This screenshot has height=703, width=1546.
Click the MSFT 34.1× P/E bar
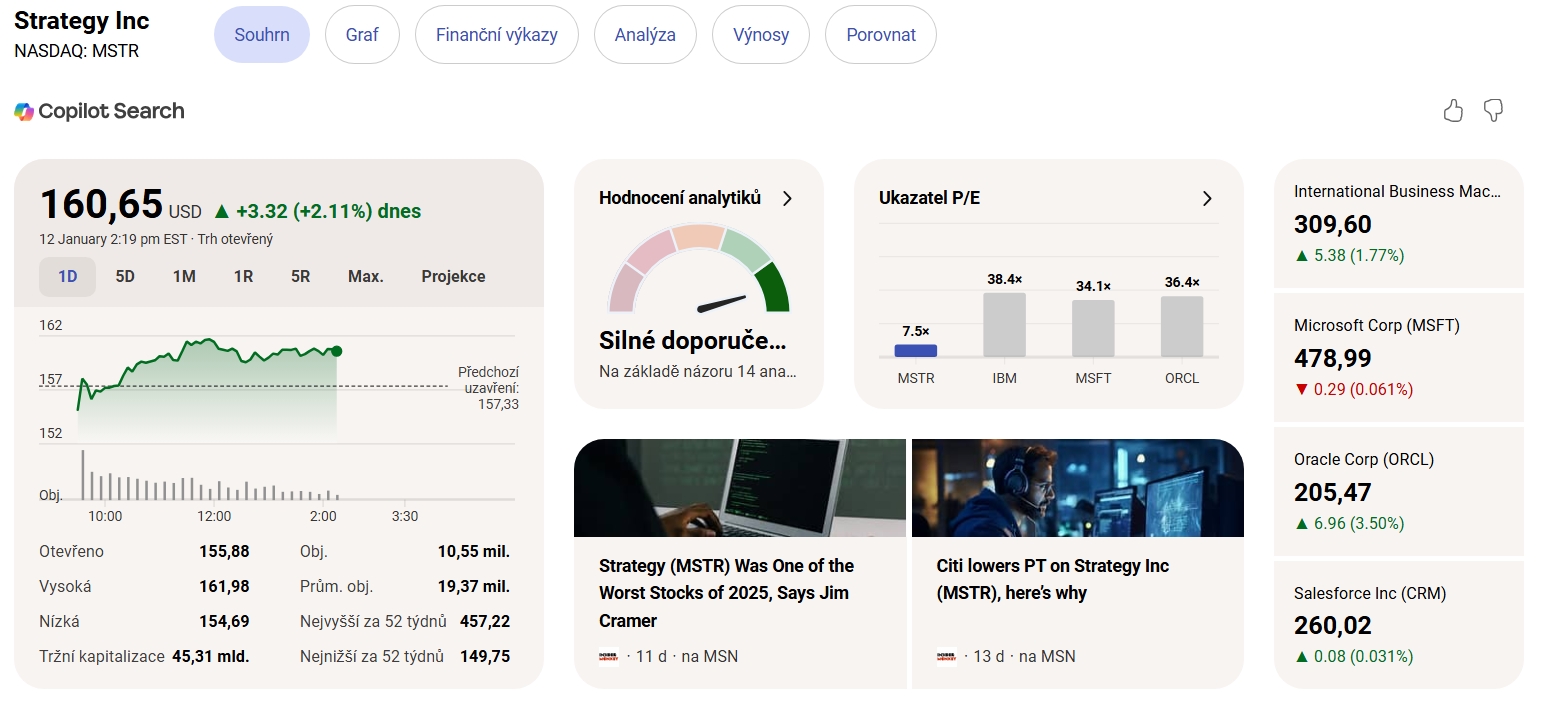click(1093, 329)
